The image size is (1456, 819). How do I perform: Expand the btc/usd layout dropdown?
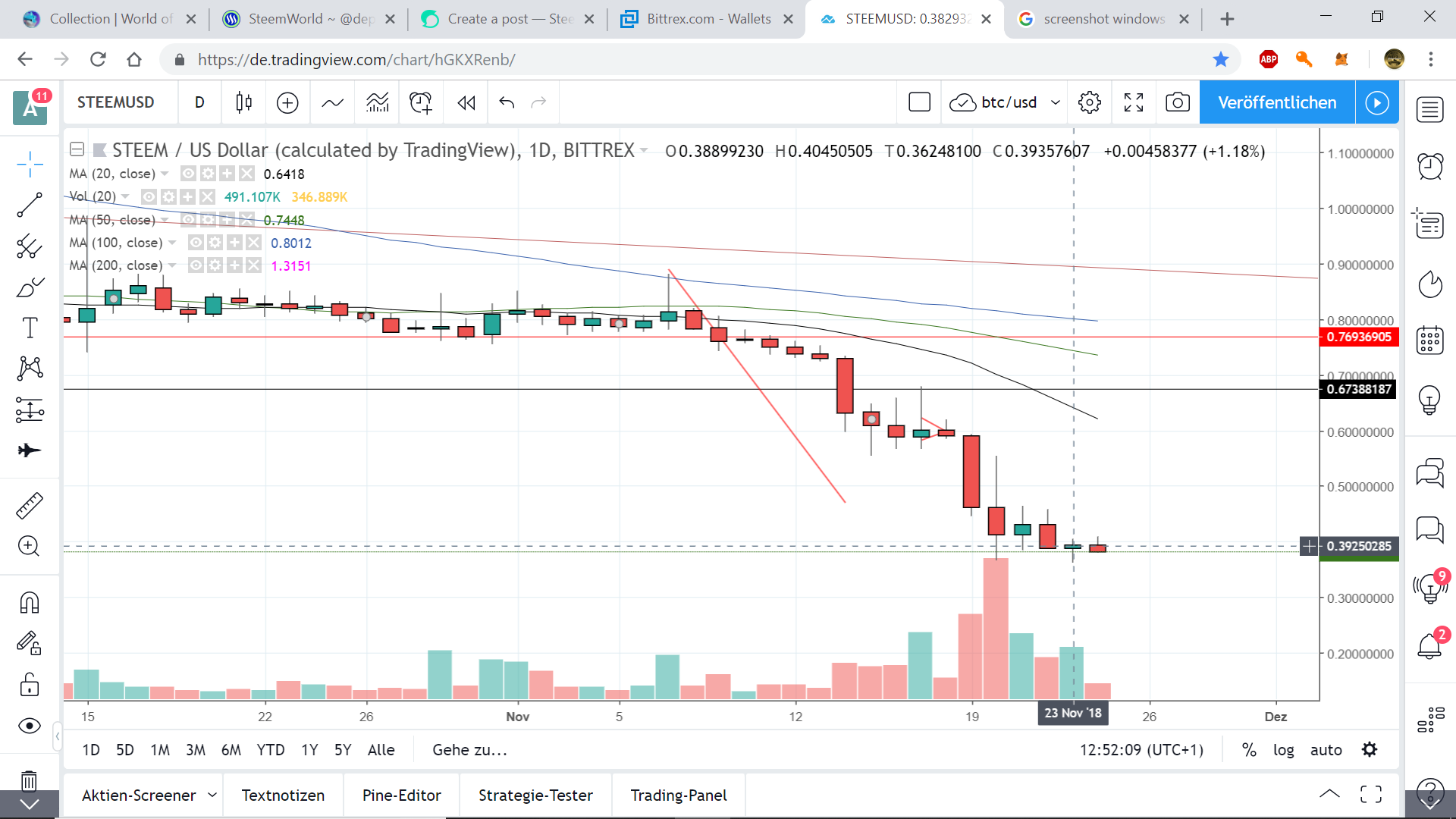point(1055,102)
